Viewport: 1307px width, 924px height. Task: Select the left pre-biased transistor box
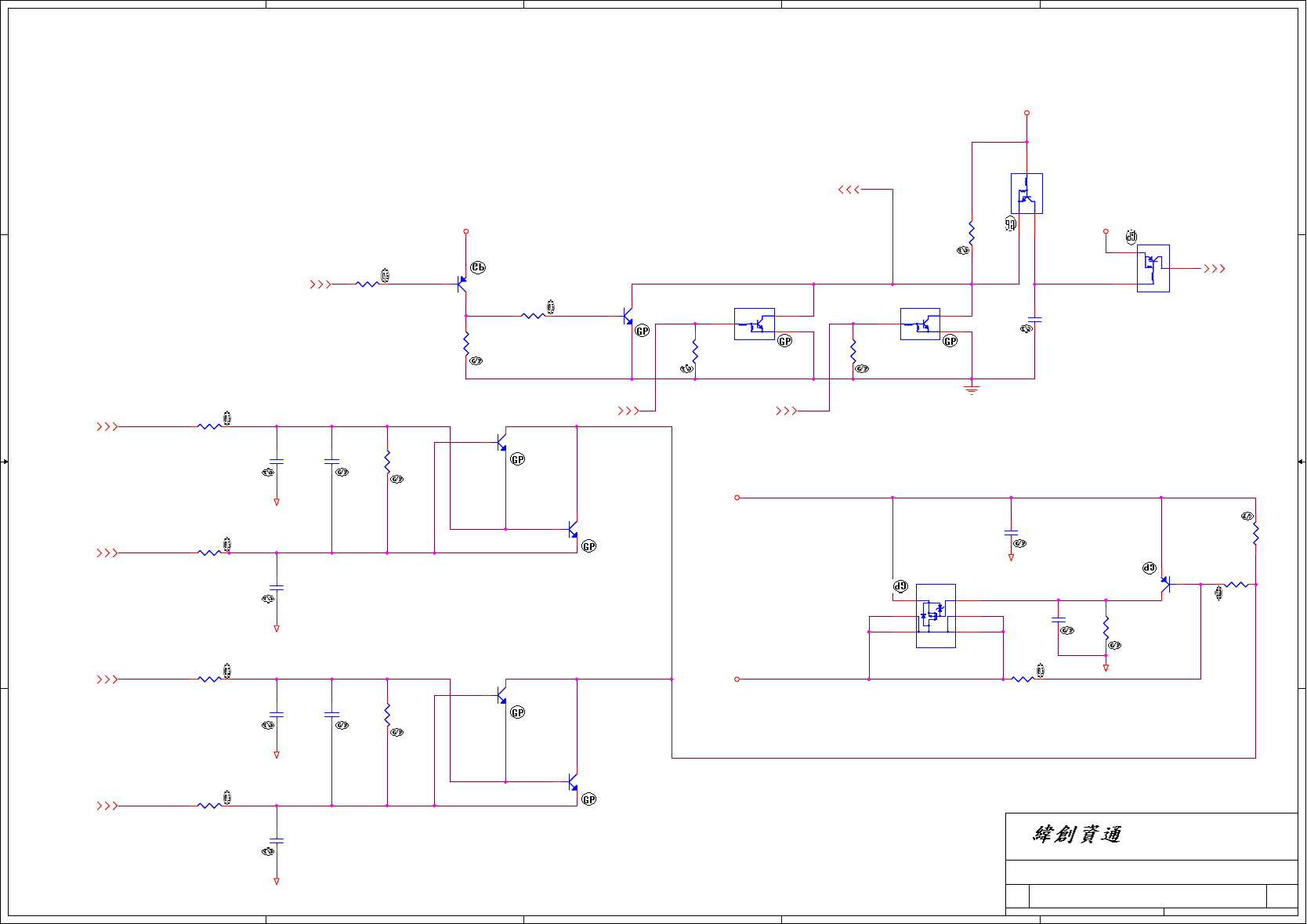(x=755, y=324)
